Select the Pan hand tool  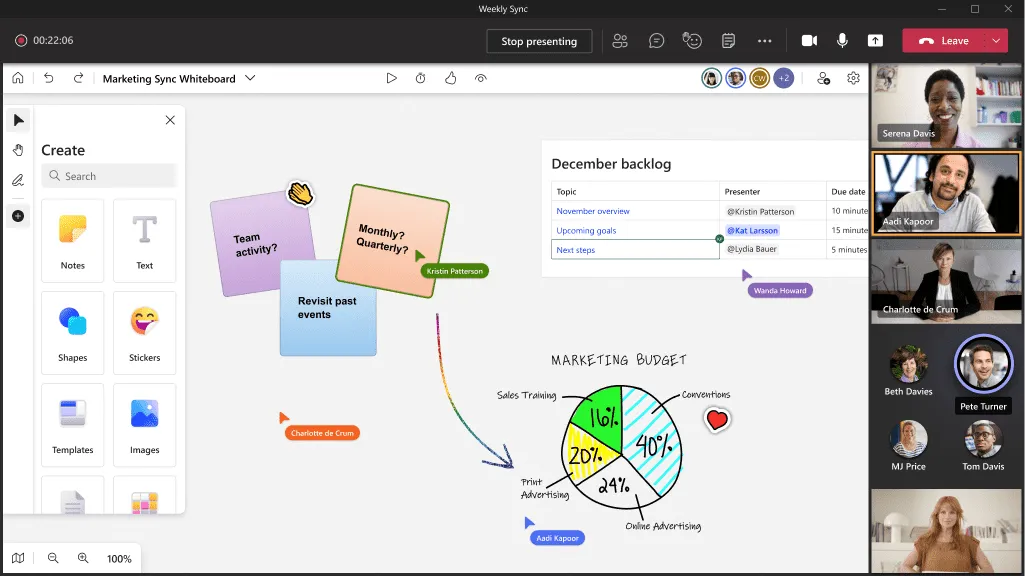(17, 148)
